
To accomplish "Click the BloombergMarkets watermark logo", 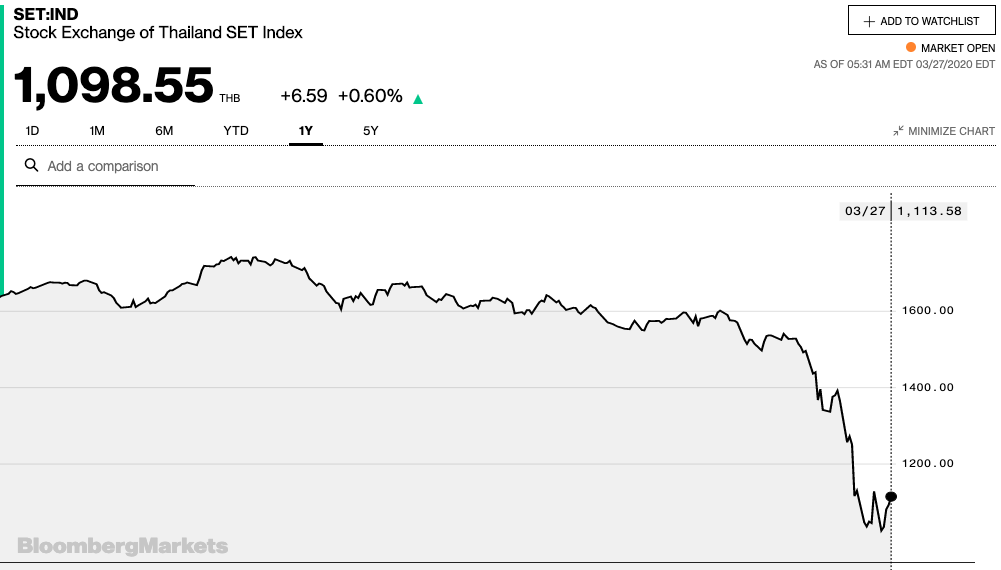I will pos(123,546).
